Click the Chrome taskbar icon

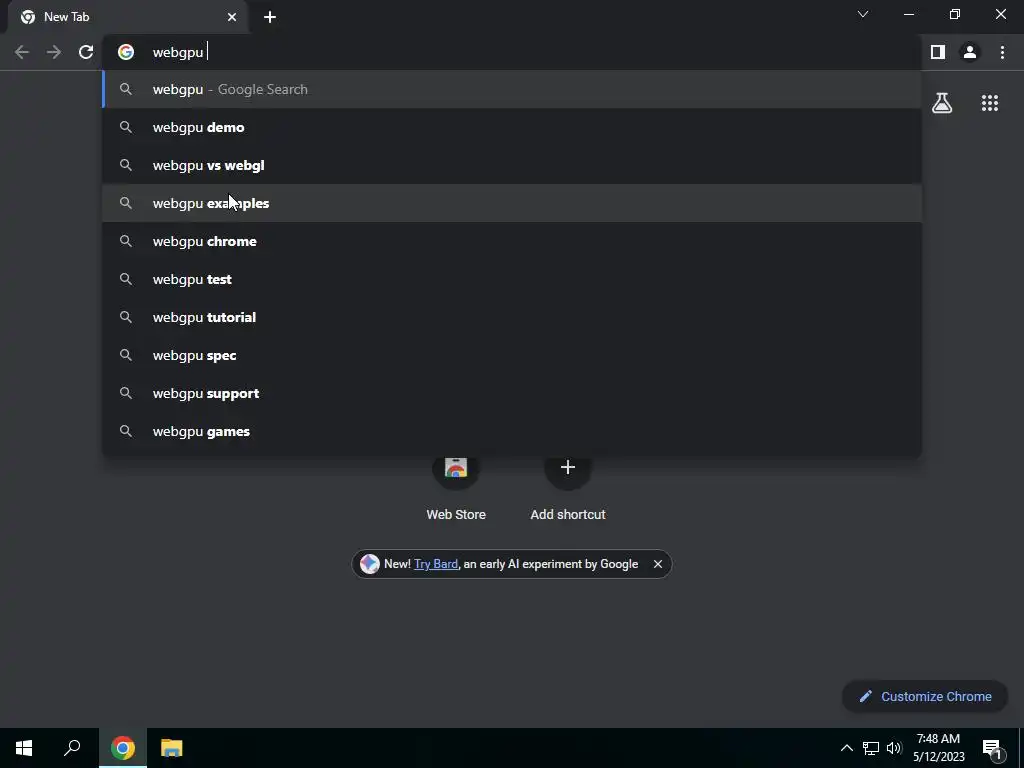tap(123, 748)
